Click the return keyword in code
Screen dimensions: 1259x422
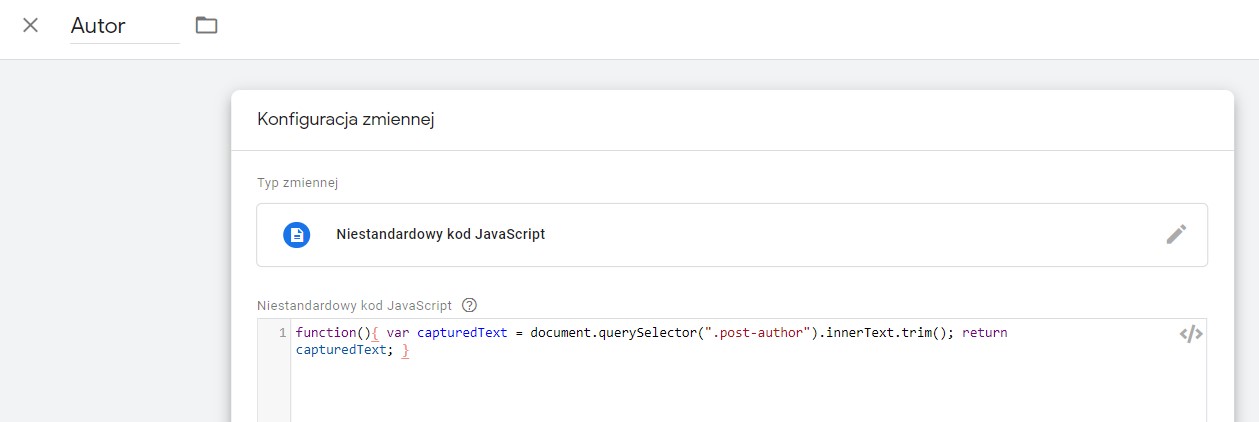coord(985,333)
